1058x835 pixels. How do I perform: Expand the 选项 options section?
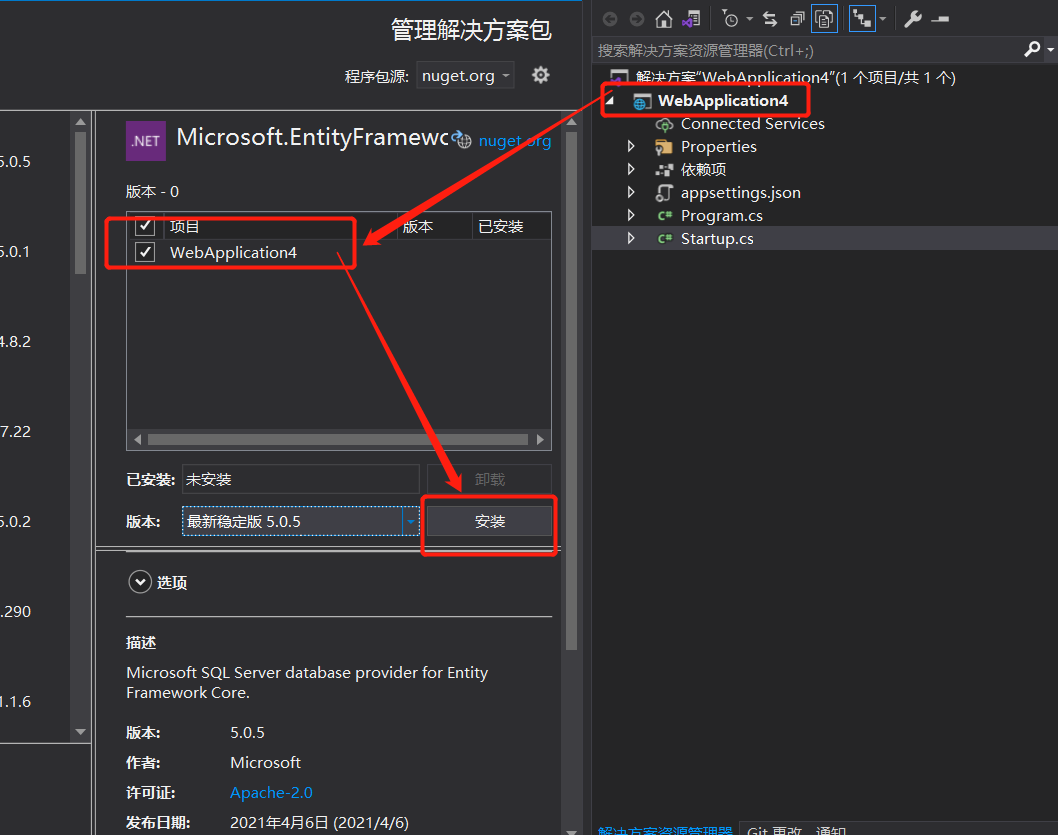click(140, 582)
